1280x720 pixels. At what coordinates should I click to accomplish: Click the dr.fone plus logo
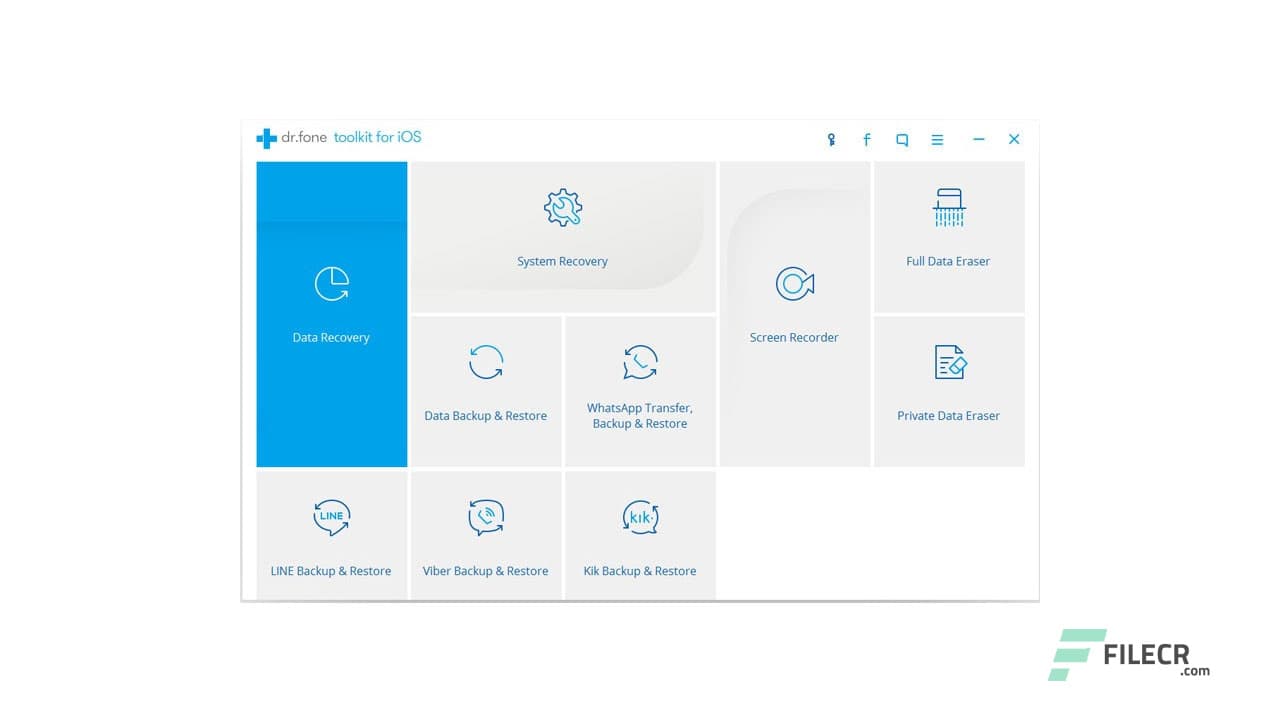(267, 138)
